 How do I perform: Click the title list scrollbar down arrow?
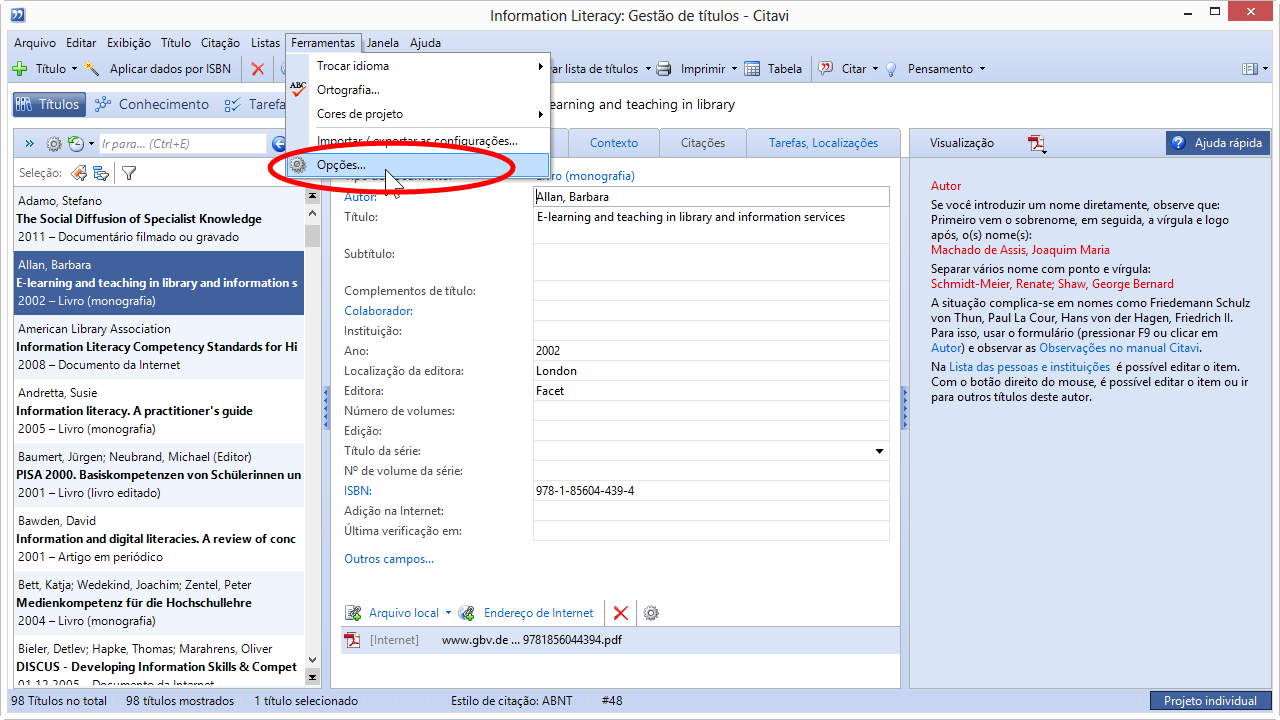(312, 660)
